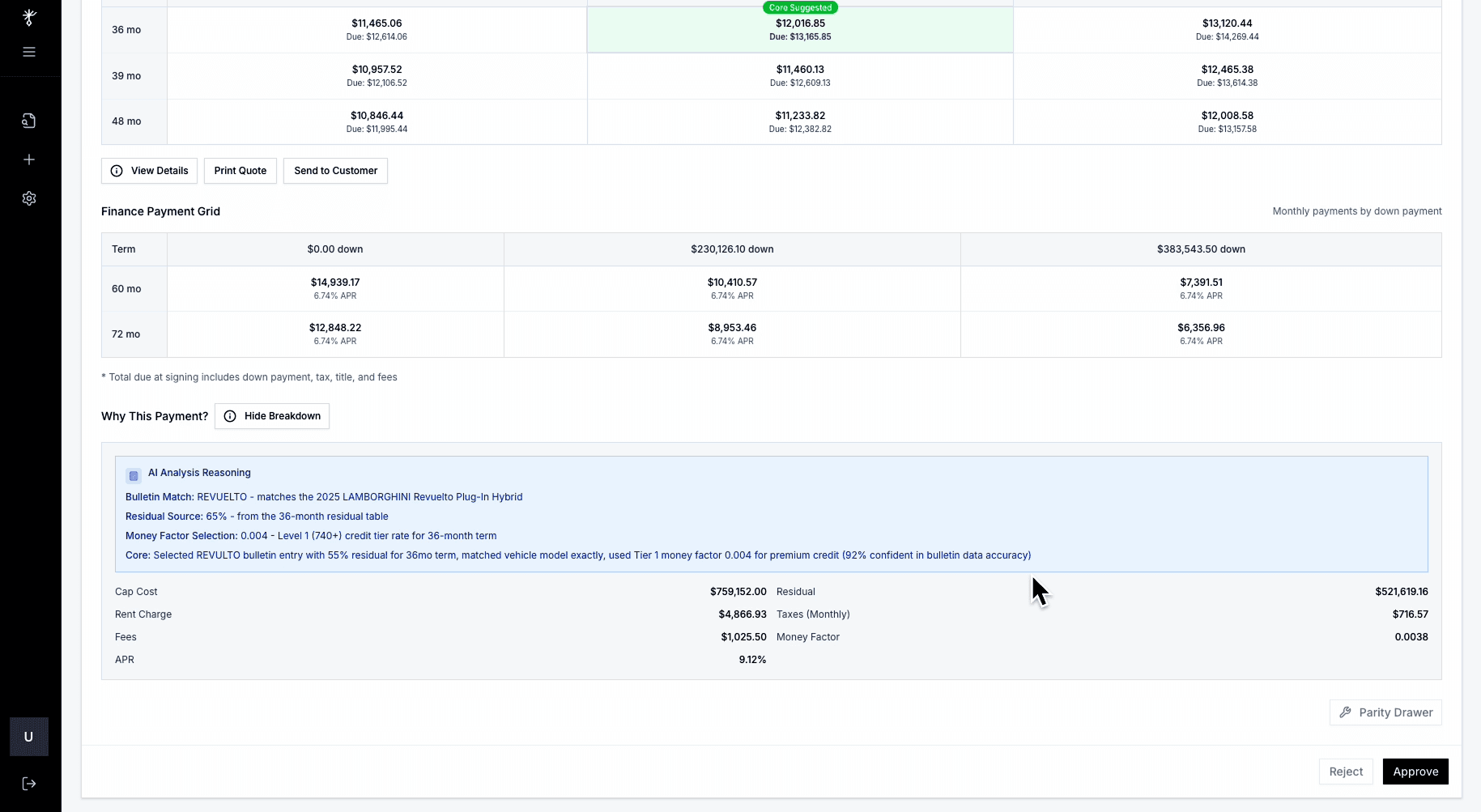1481x812 pixels.
Task: Select 72 mo $12,848.22 finance payment
Action: tap(335, 334)
